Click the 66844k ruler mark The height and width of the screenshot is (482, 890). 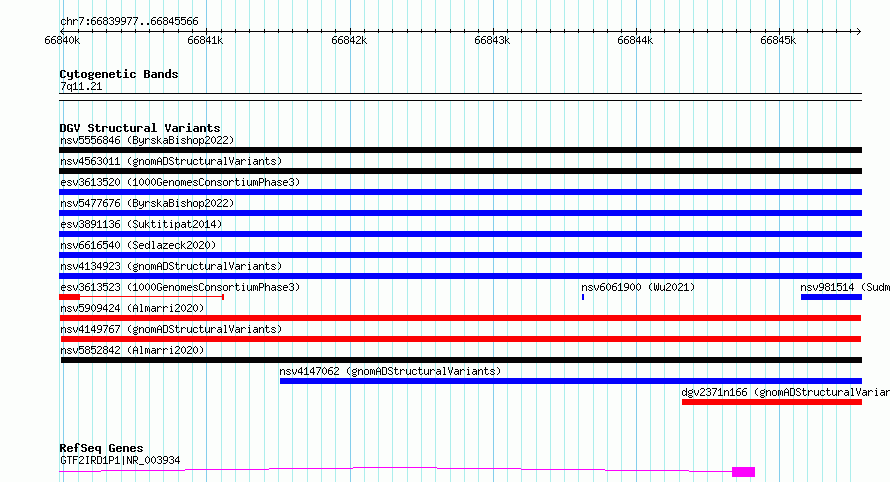click(x=635, y=40)
